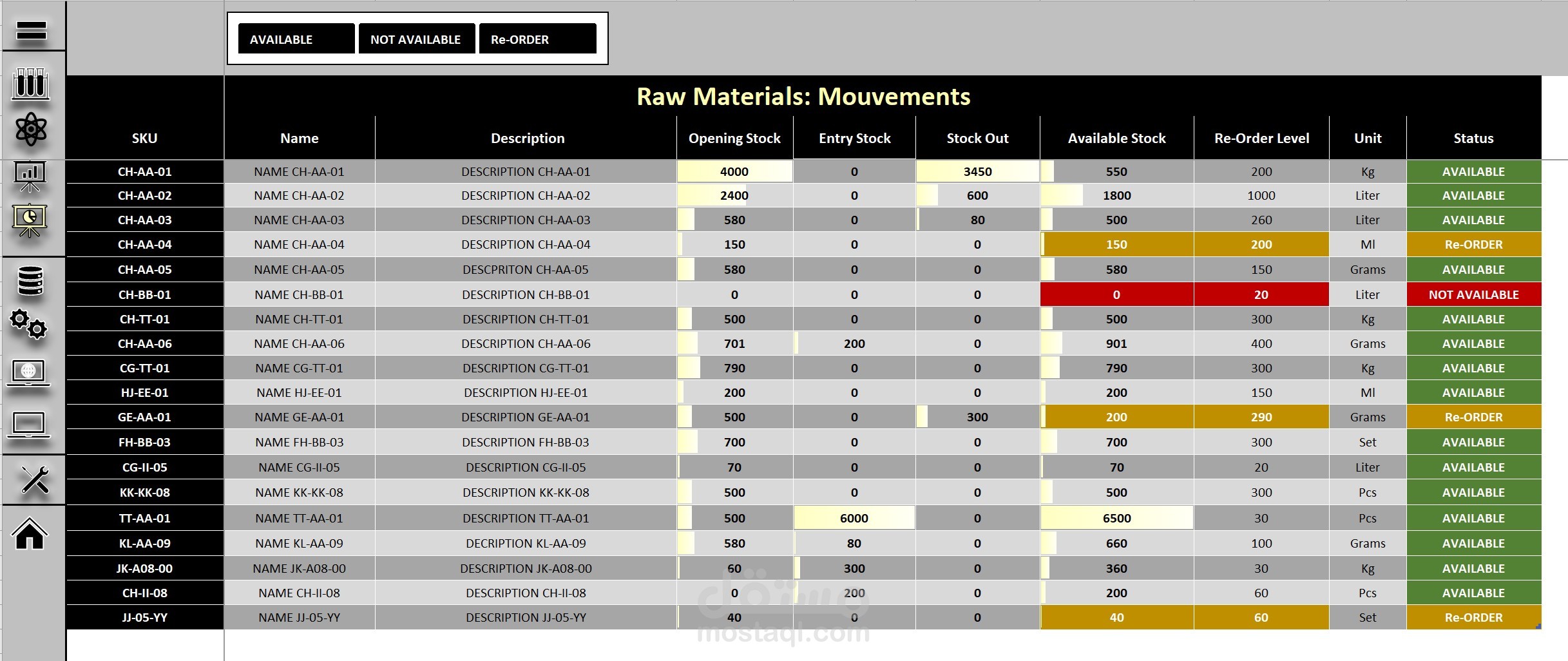Select the Stock Out column header
Screen dimensions: 1568x661
977,138
